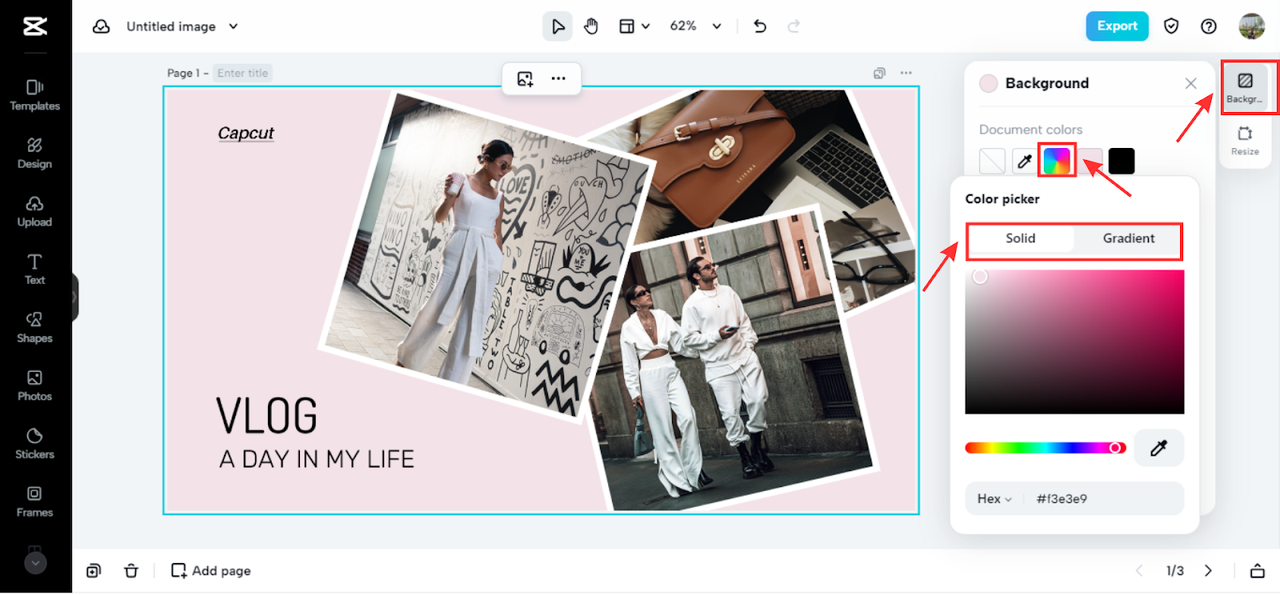This screenshot has width=1280, height=595.
Task: Open the Upload sidebar panel
Action: [35, 211]
